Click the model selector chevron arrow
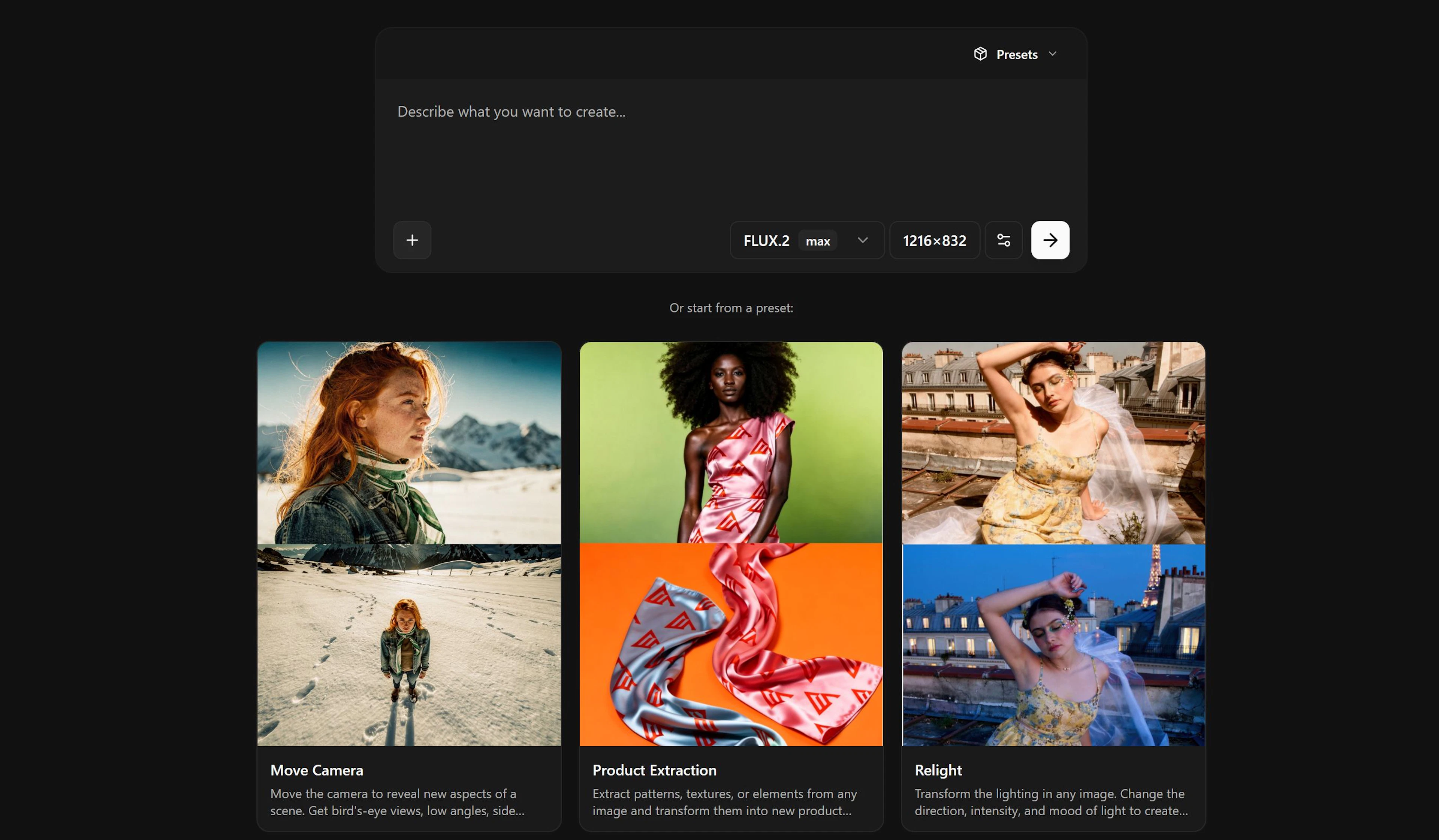Viewport: 1439px width, 840px height. point(862,241)
